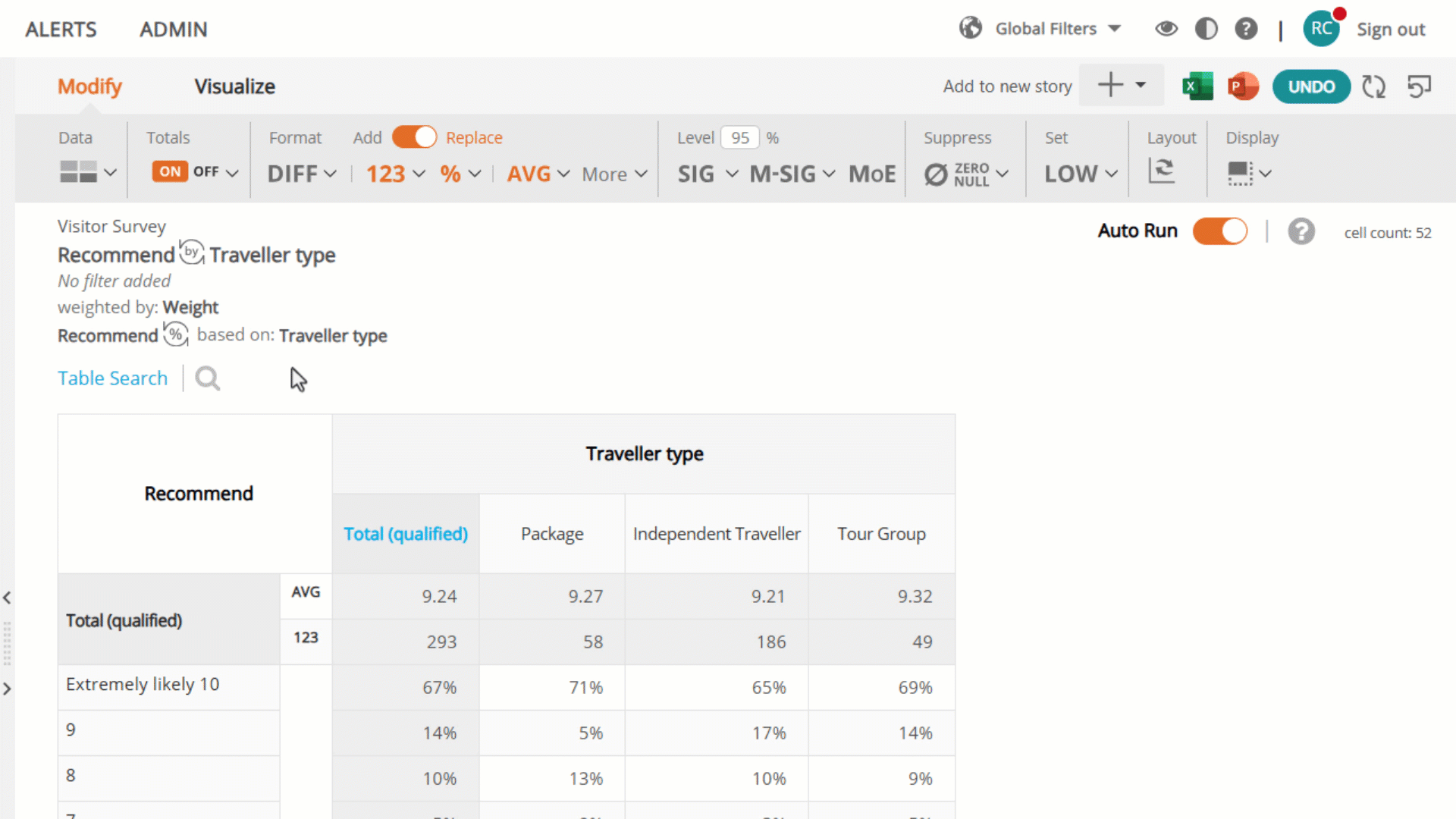Click the Display screen icon
This screenshot has height=819, width=1456.
tap(1240, 173)
